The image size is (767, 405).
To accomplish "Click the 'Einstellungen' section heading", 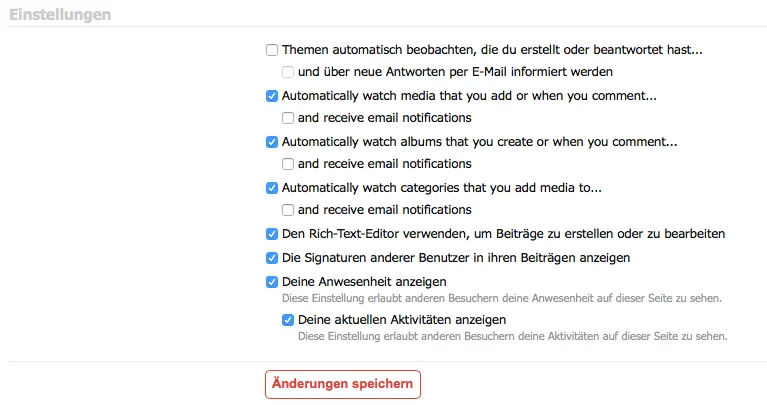I will point(60,15).
